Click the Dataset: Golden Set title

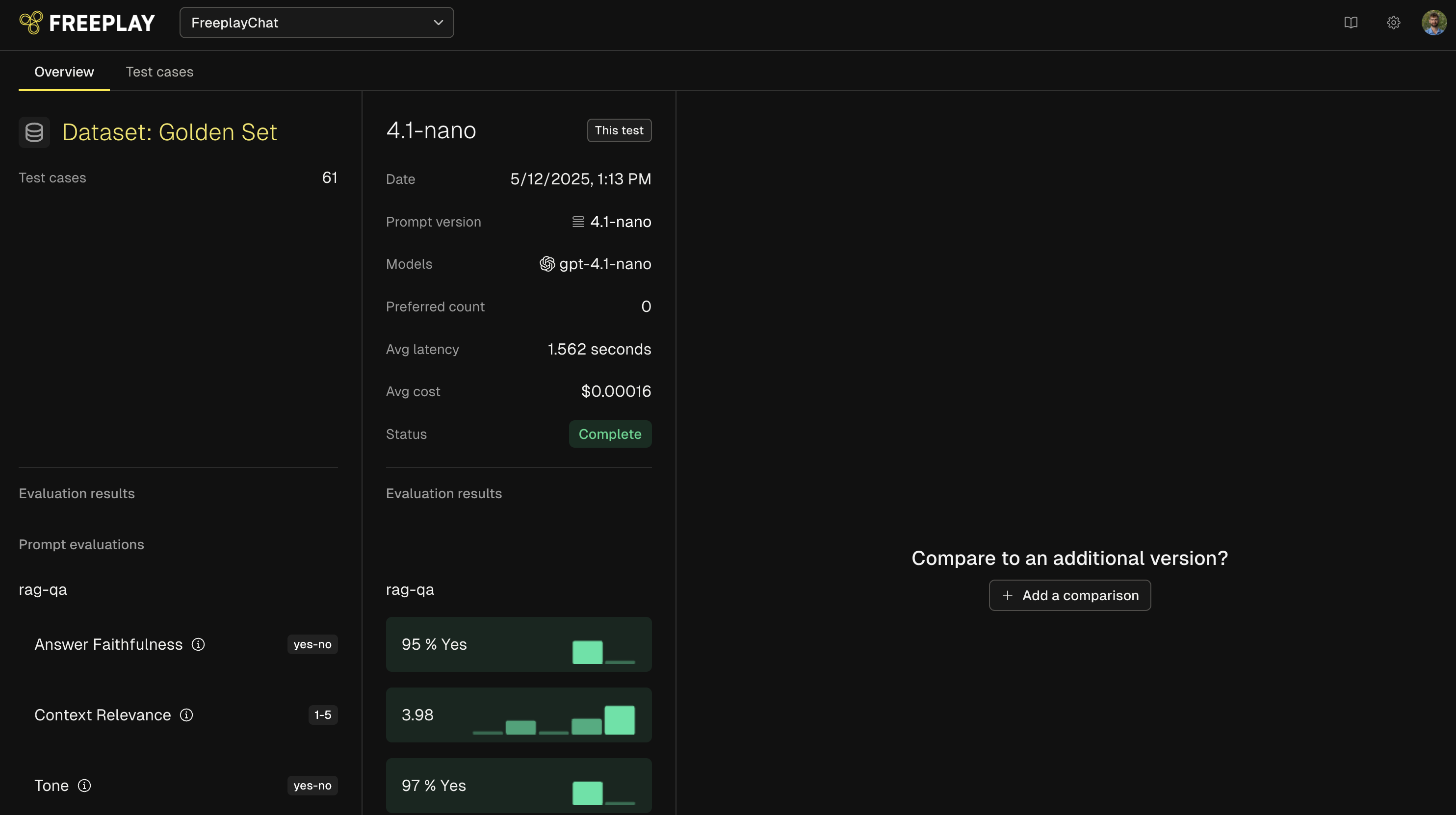point(170,132)
